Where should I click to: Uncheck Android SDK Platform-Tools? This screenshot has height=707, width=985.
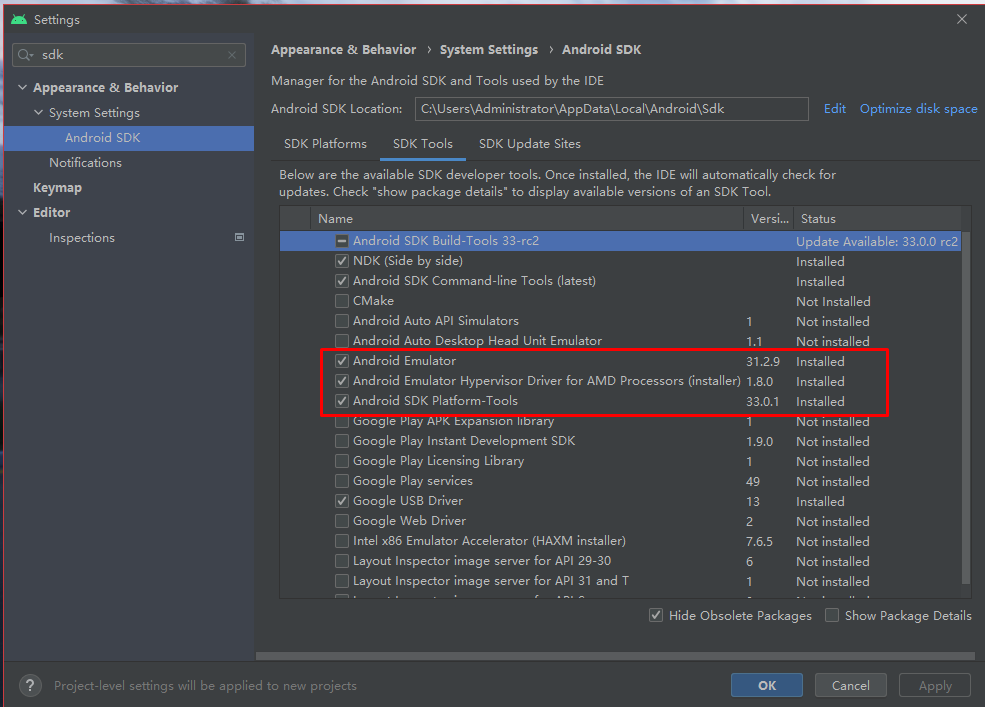pos(342,401)
